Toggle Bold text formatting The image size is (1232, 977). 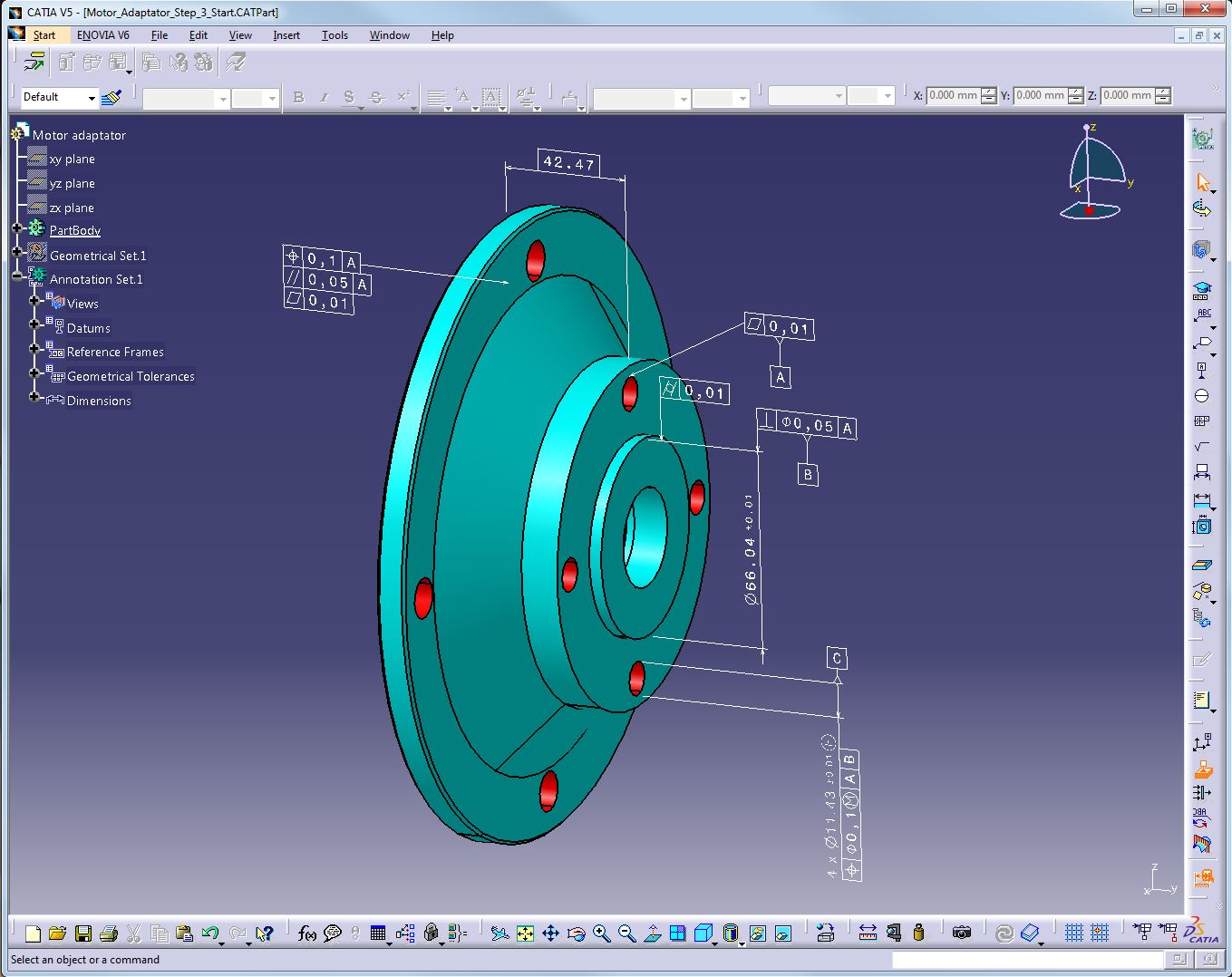click(x=298, y=97)
